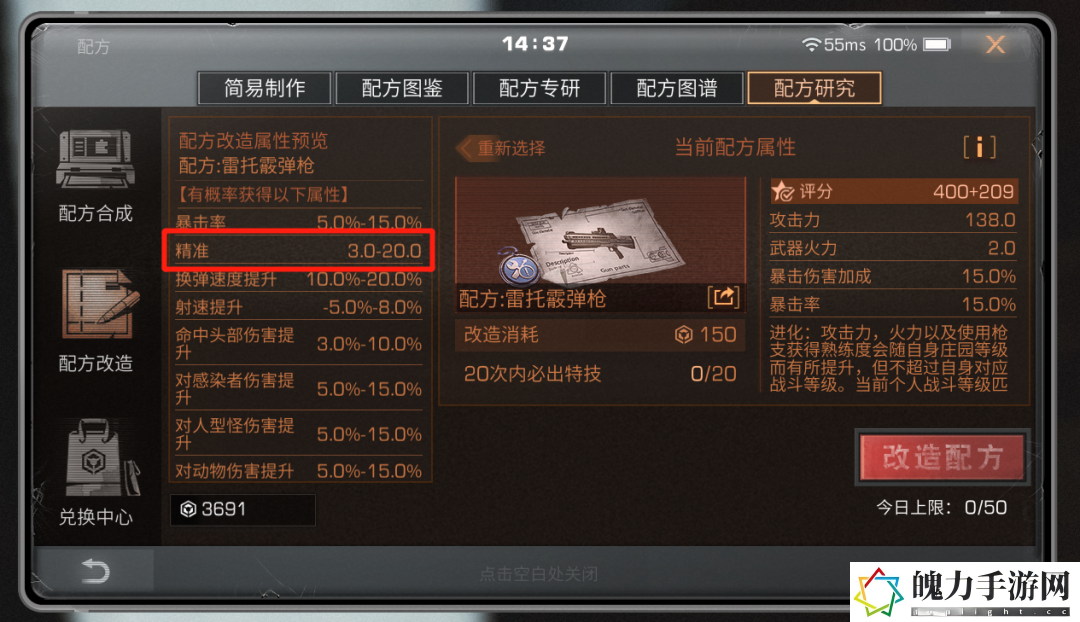Select the 配方研究 tab
Screen dimensions: 1080x622
coord(814,88)
